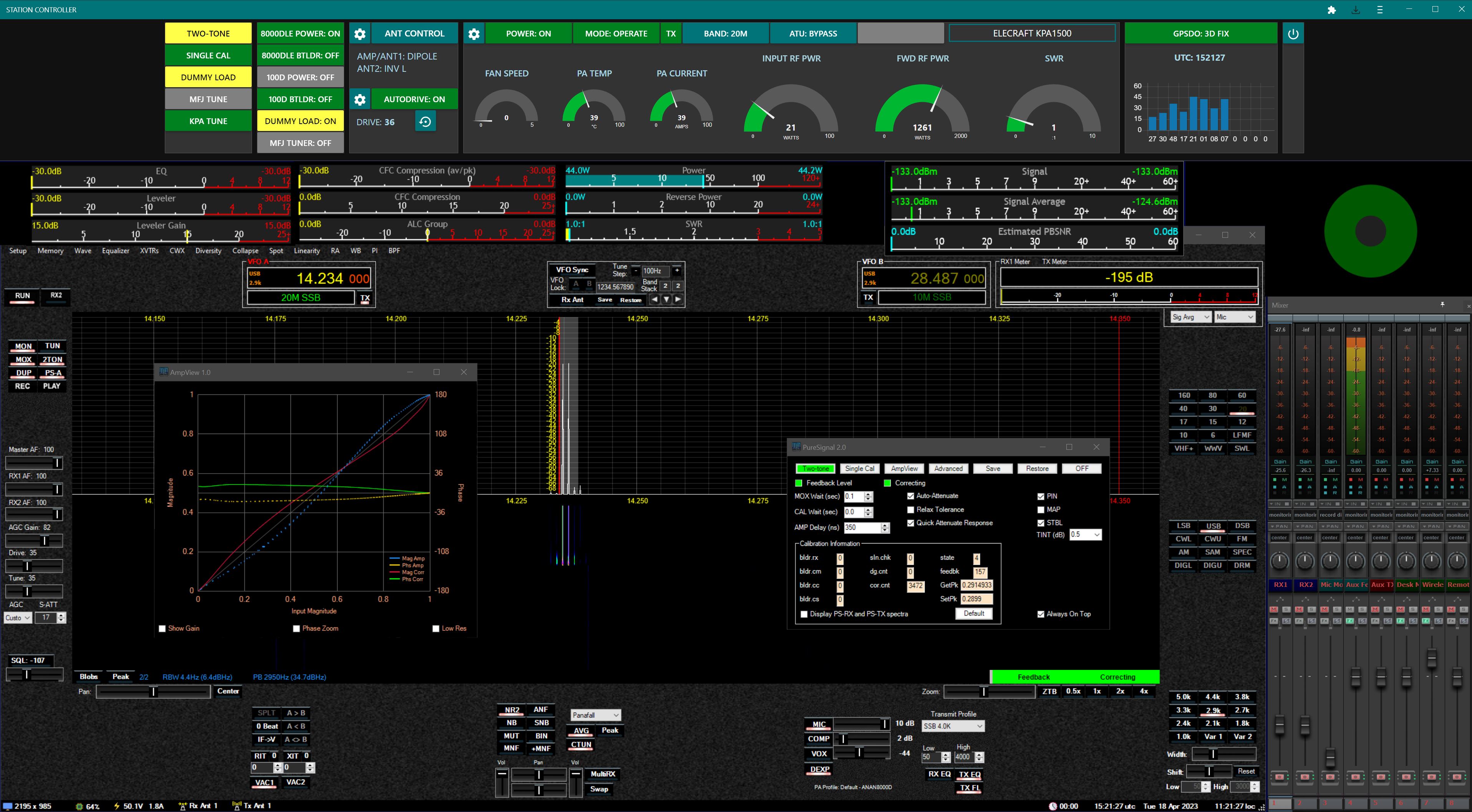Open the Linearity menu item
This screenshot has width=1472, height=812.
click(x=307, y=251)
